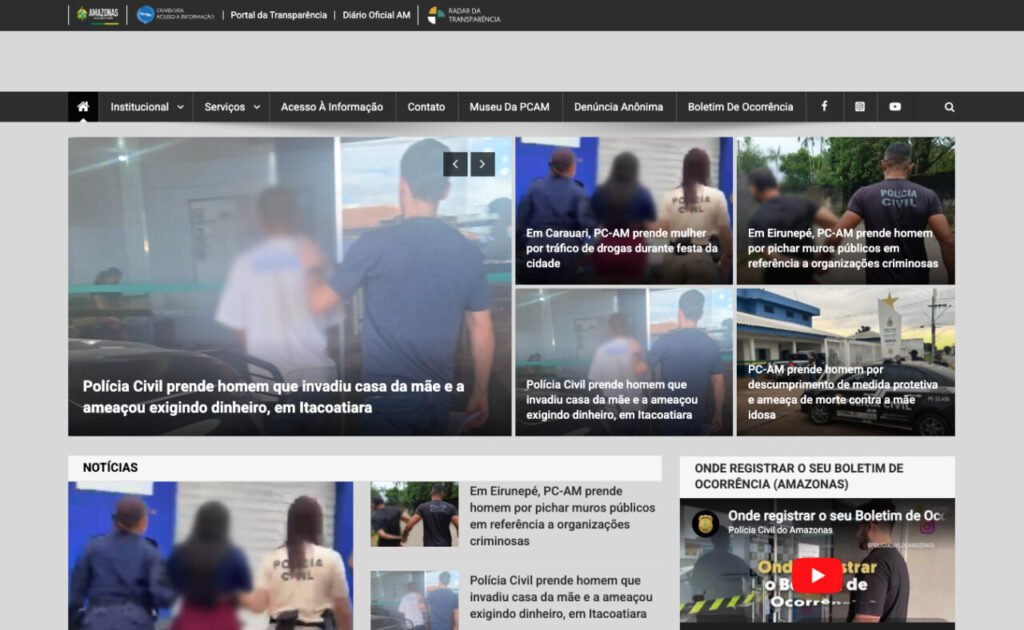Open the Acesso À Informação menu item

(x=331, y=106)
